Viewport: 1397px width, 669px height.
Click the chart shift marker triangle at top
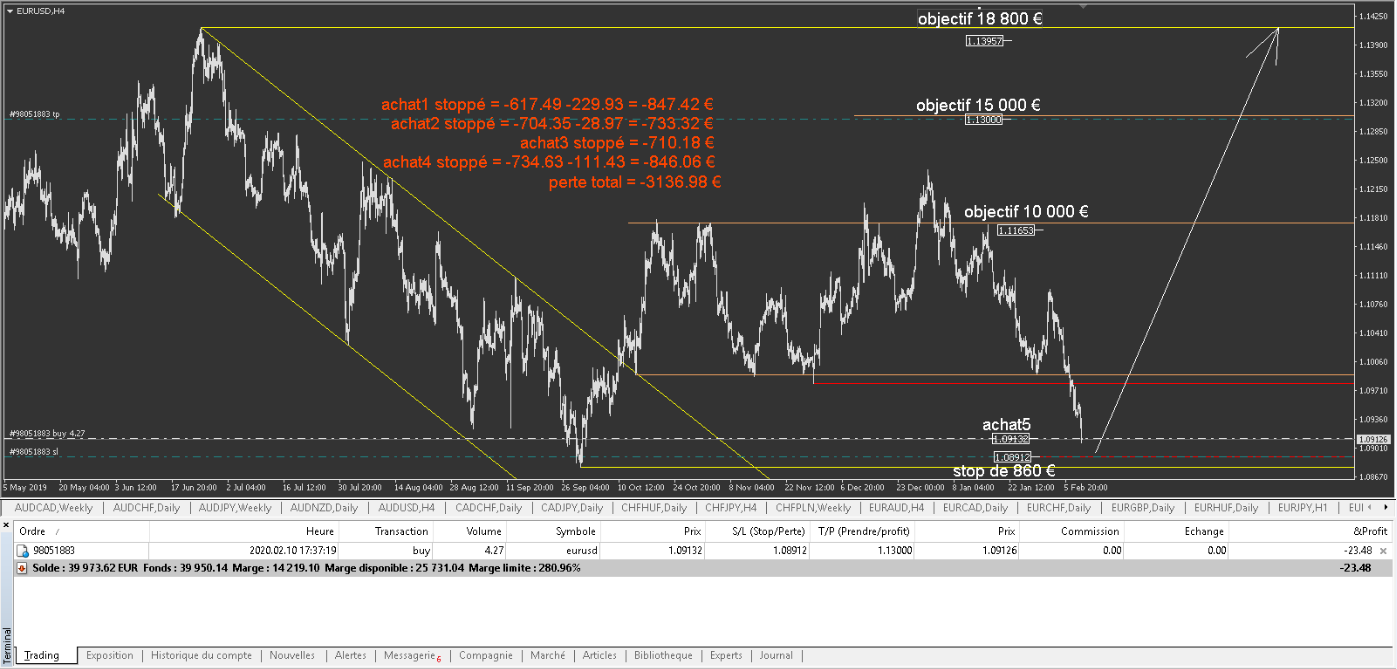(x=1083, y=6)
